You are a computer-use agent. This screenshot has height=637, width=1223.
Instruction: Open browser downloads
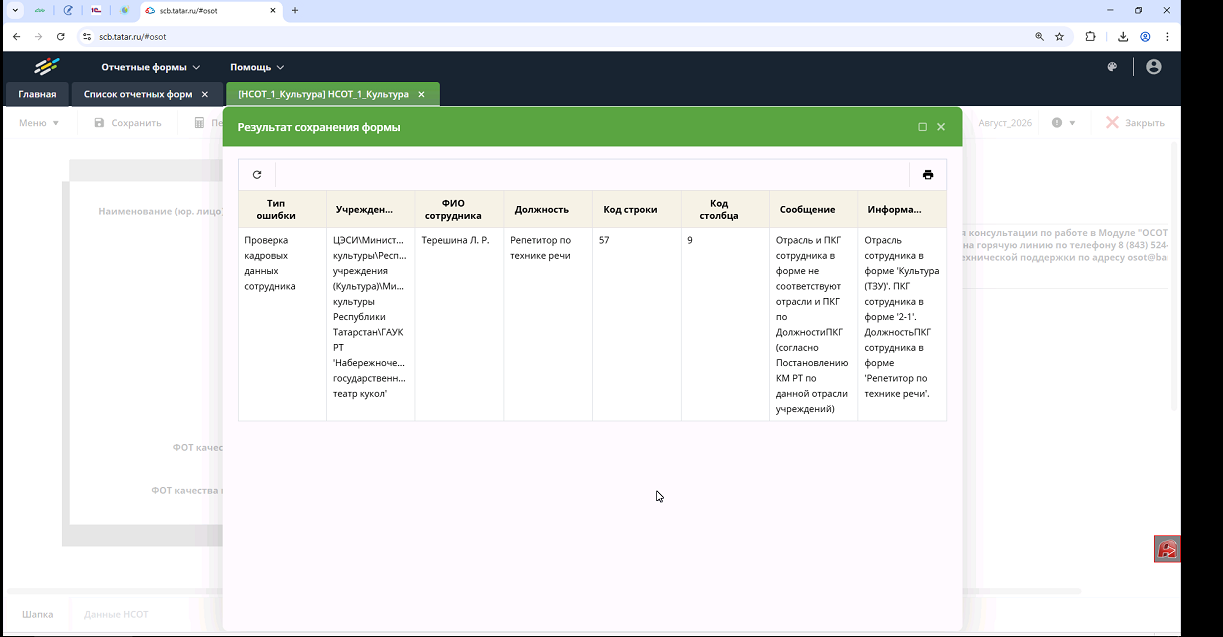pos(1123,36)
